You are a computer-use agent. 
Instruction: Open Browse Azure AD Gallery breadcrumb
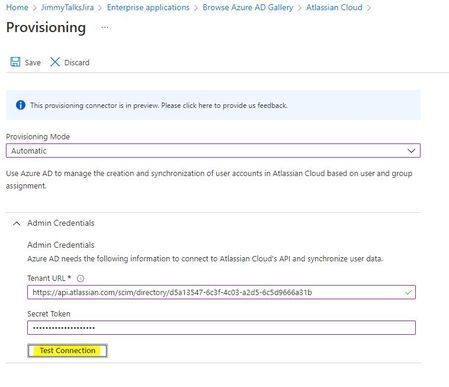pyautogui.click(x=248, y=7)
